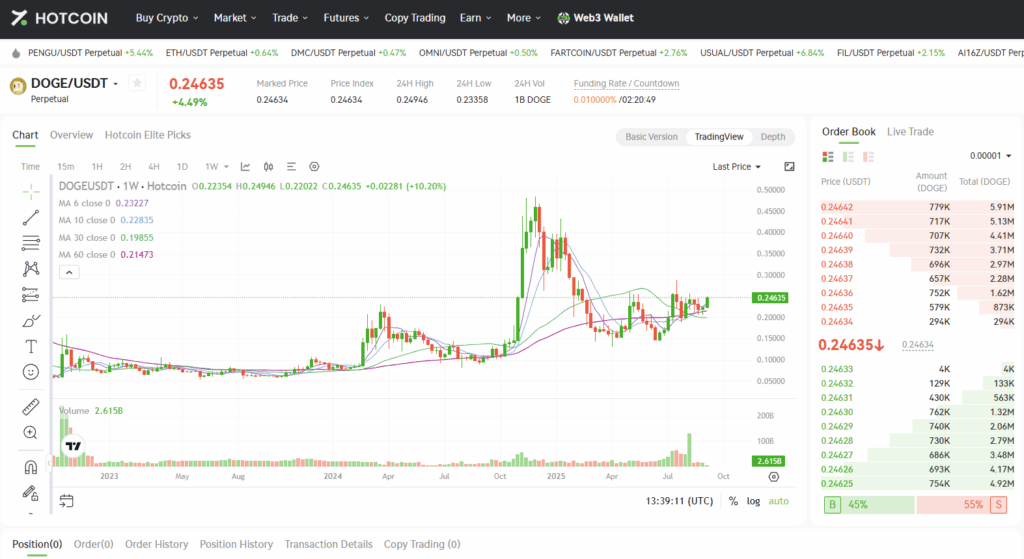This screenshot has width=1024, height=559.
Task: Open the Copy Trading link
Action: pyautogui.click(x=415, y=18)
